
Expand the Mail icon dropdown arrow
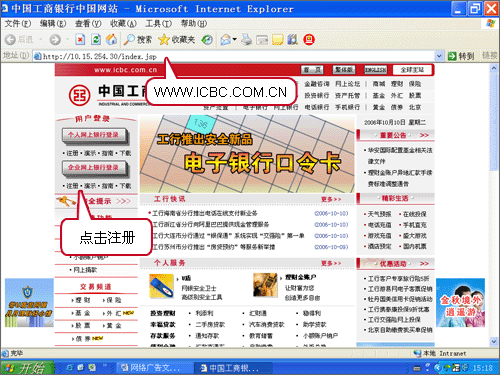click(x=234, y=40)
